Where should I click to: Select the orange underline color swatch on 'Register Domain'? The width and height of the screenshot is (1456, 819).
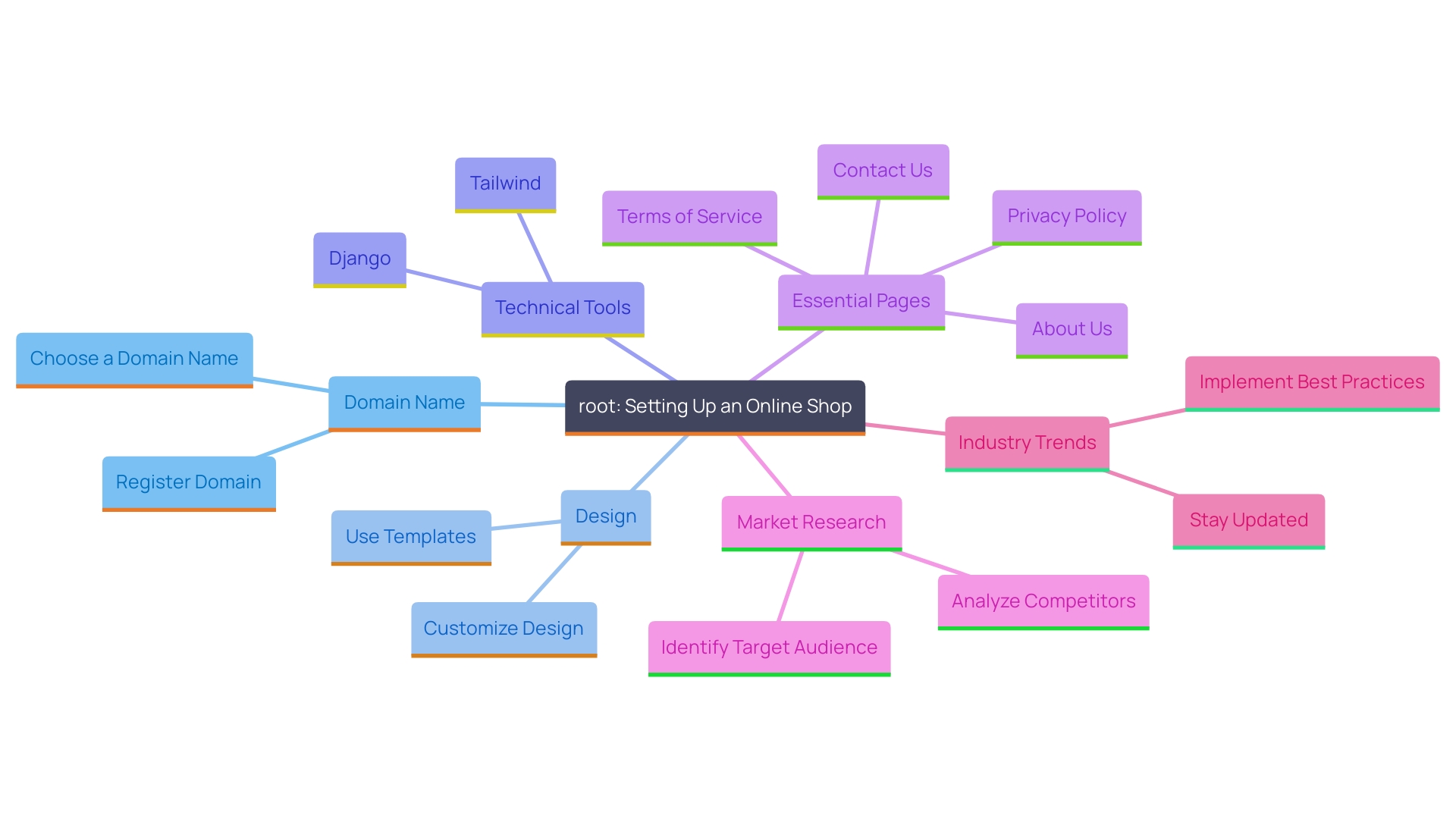coord(191,502)
